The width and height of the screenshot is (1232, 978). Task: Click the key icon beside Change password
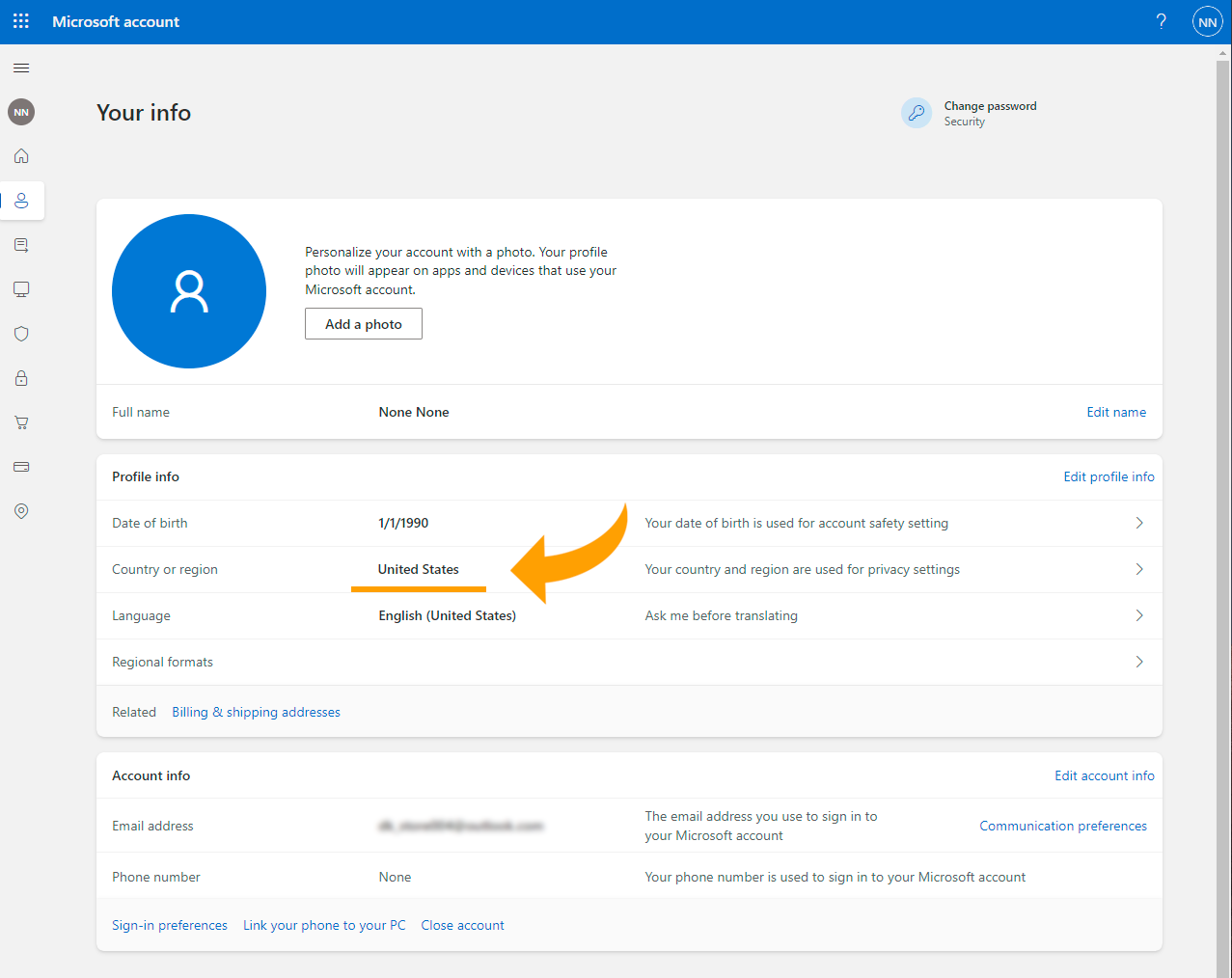tap(917, 113)
